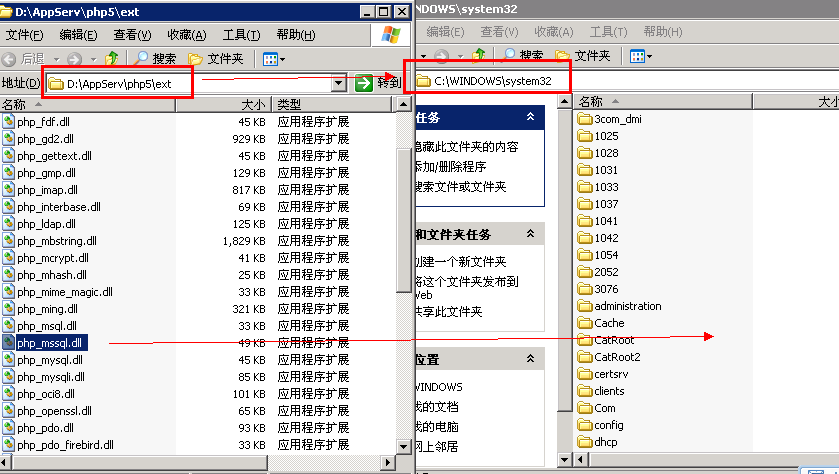Select the 3com_dmi folder

coord(617,119)
